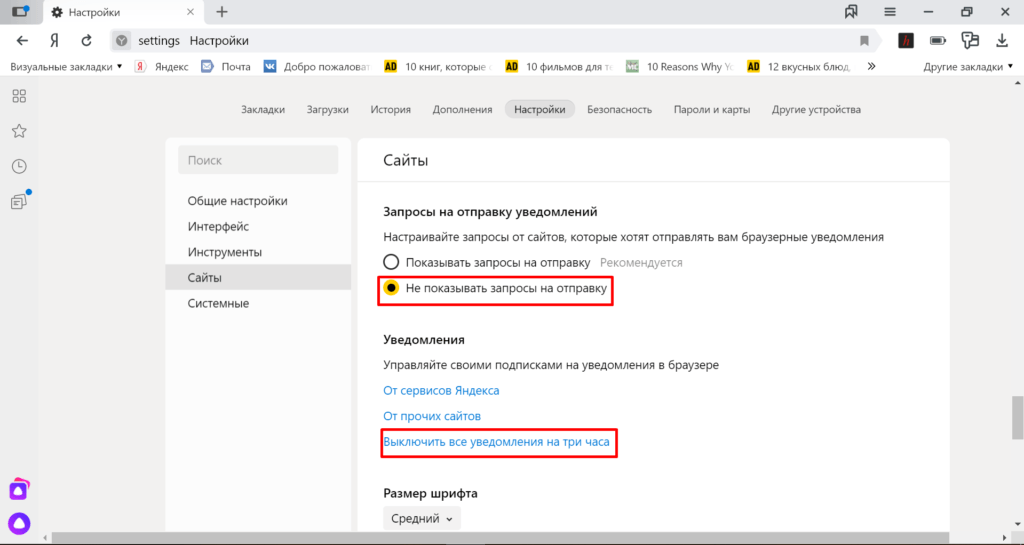
Task: Go back using the back arrow
Action: coord(22,40)
